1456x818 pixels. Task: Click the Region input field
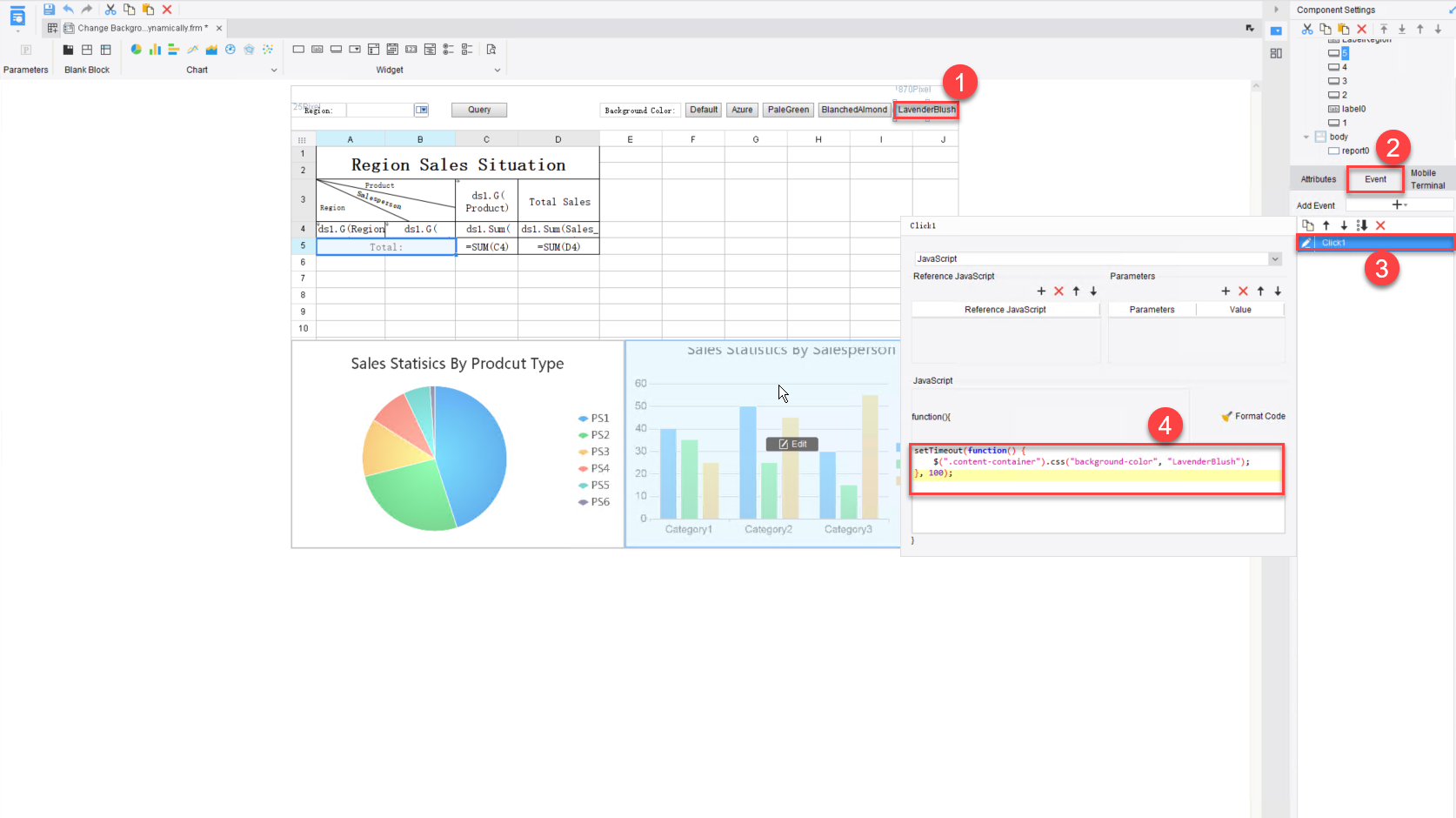[x=383, y=110]
